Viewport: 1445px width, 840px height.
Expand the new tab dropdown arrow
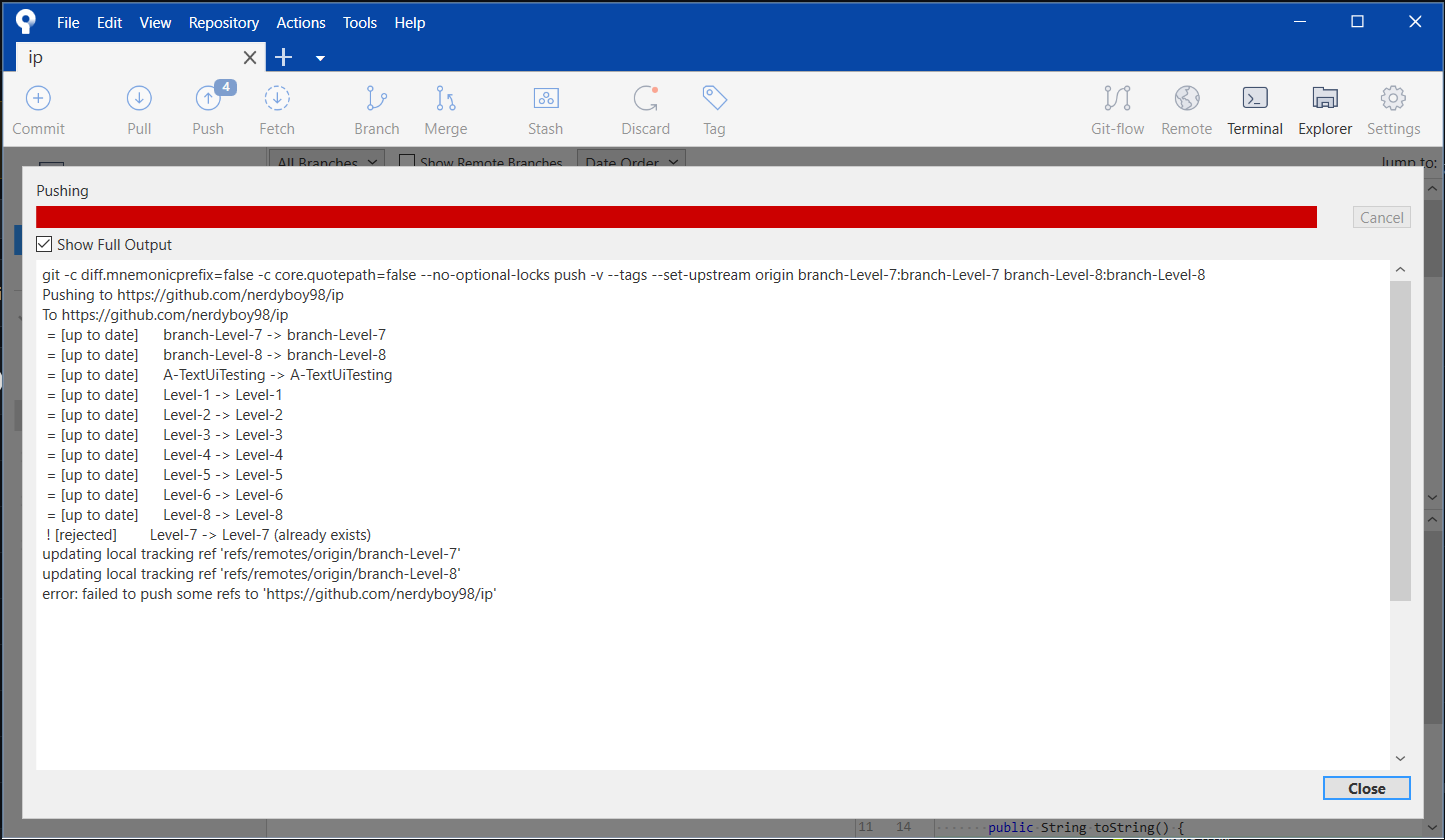tap(320, 58)
